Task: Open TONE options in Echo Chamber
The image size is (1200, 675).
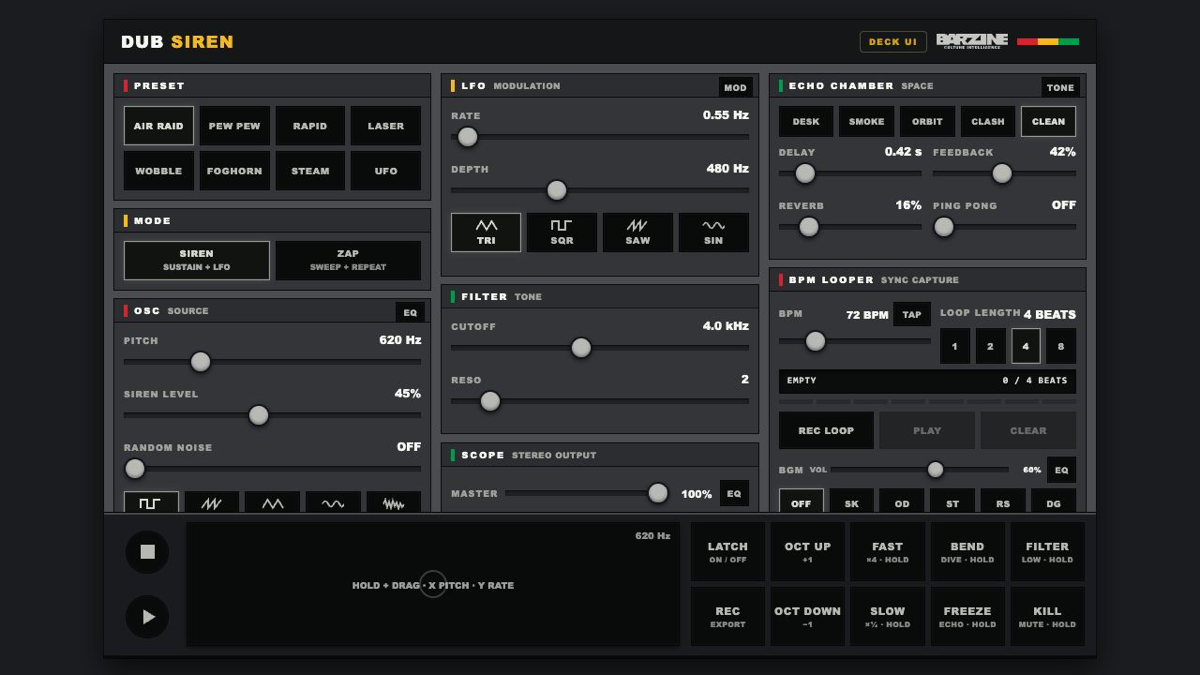Action: [x=1060, y=87]
